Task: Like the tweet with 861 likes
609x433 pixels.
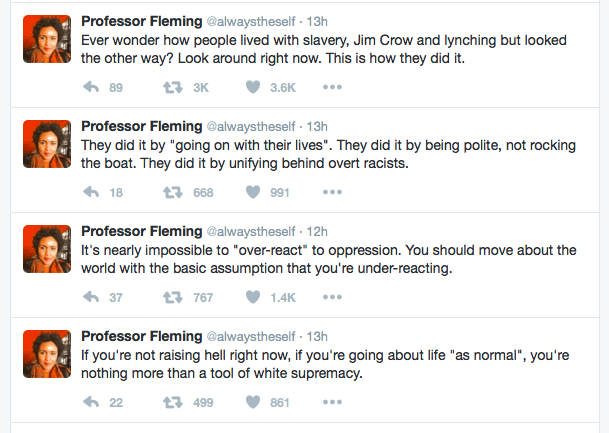Action: click(254, 402)
